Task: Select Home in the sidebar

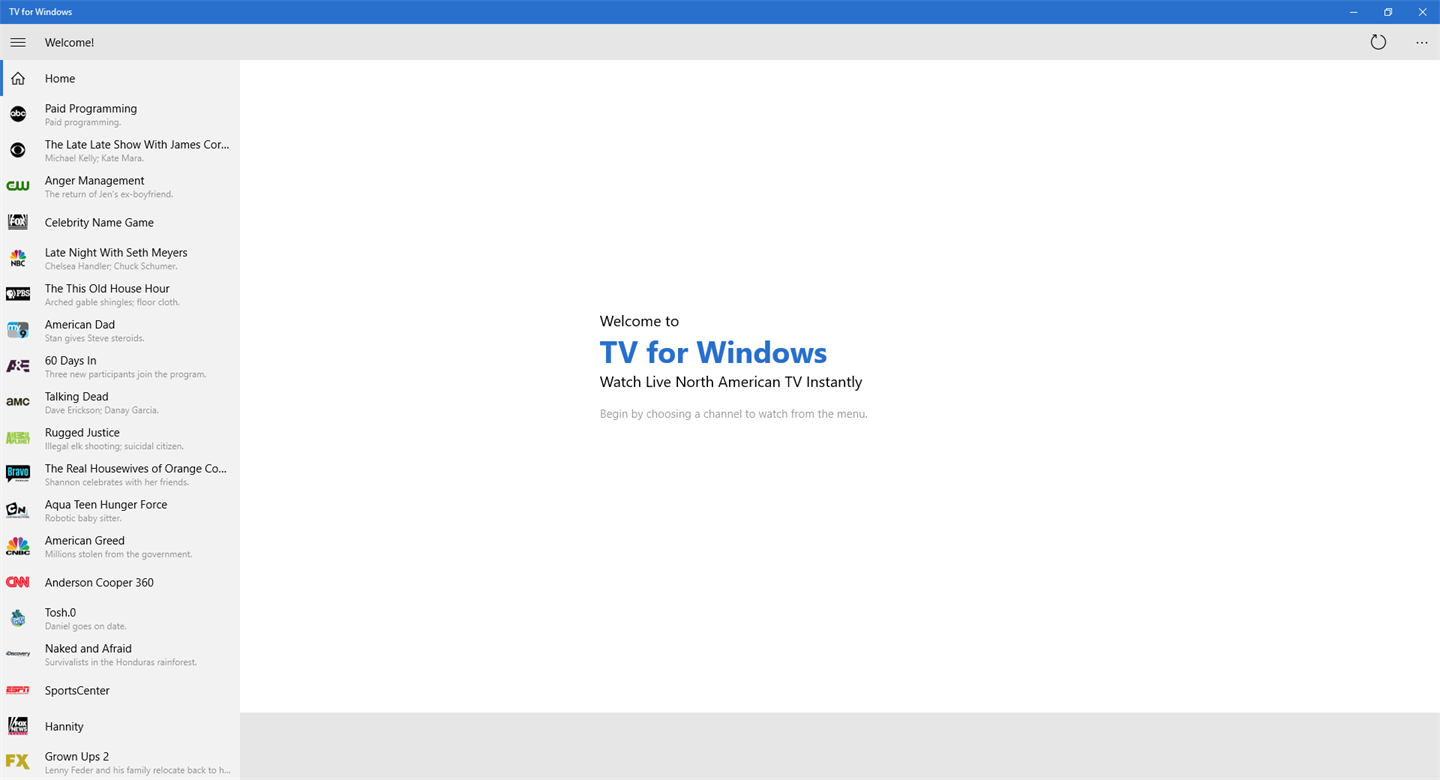Action: pos(120,78)
